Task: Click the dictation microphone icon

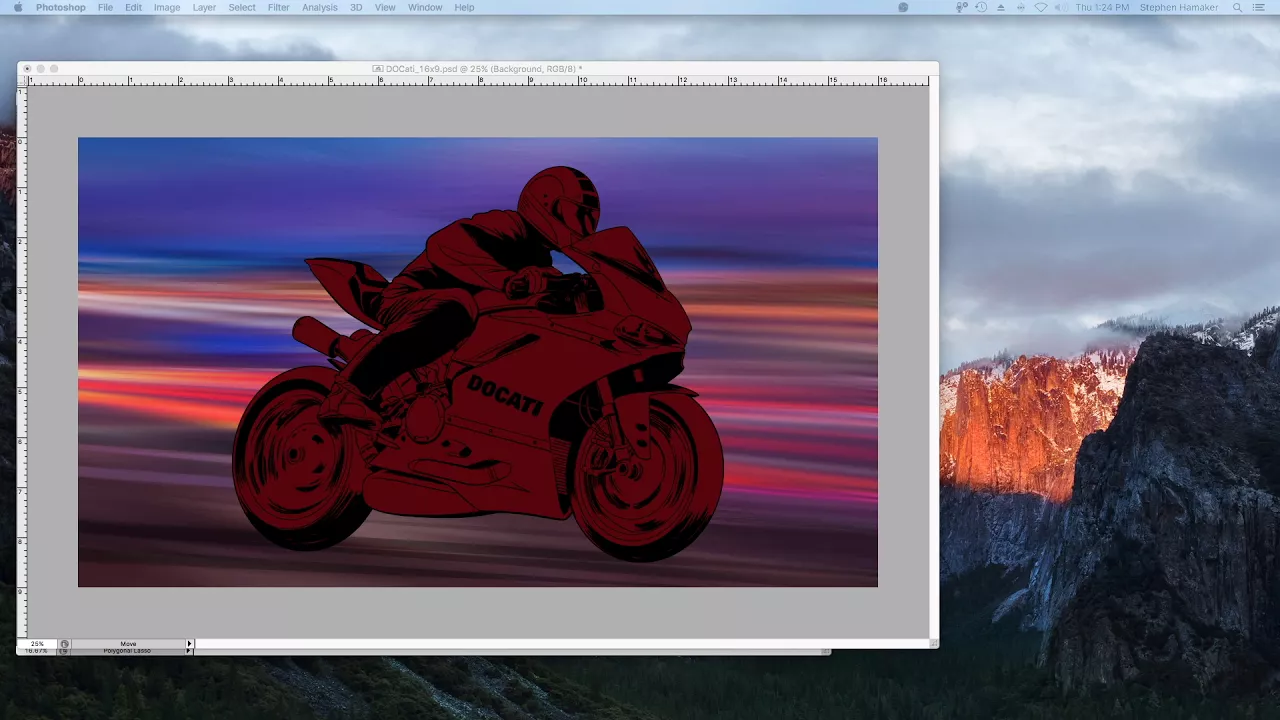Action: pyautogui.click(x=961, y=7)
